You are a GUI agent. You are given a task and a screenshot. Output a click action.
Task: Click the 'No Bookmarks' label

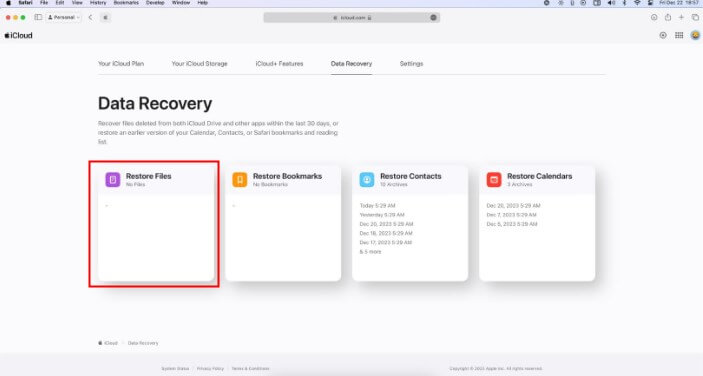coord(270,184)
